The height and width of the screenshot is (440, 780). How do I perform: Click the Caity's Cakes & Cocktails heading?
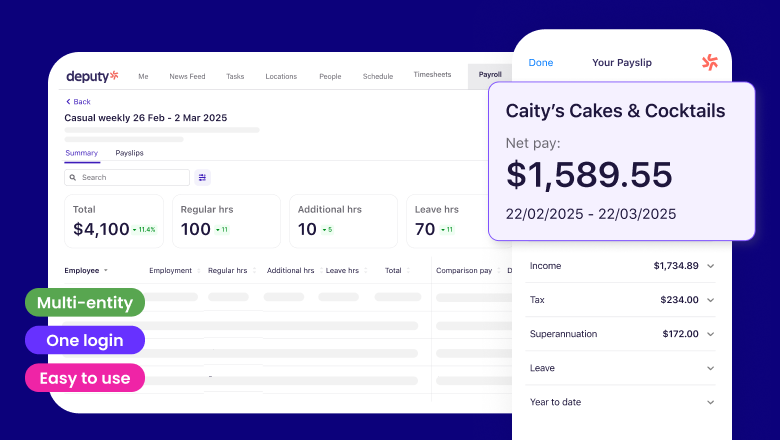(x=615, y=111)
